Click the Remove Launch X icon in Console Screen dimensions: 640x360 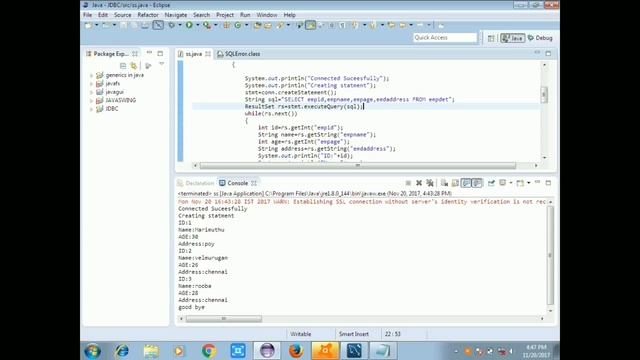tap(419, 183)
